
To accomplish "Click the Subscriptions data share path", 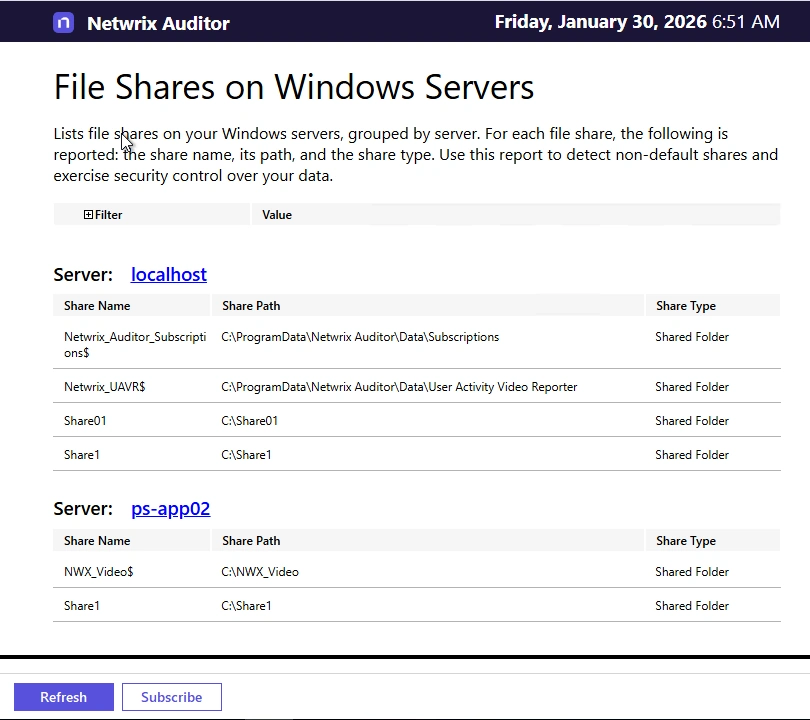I will coord(360,337).
